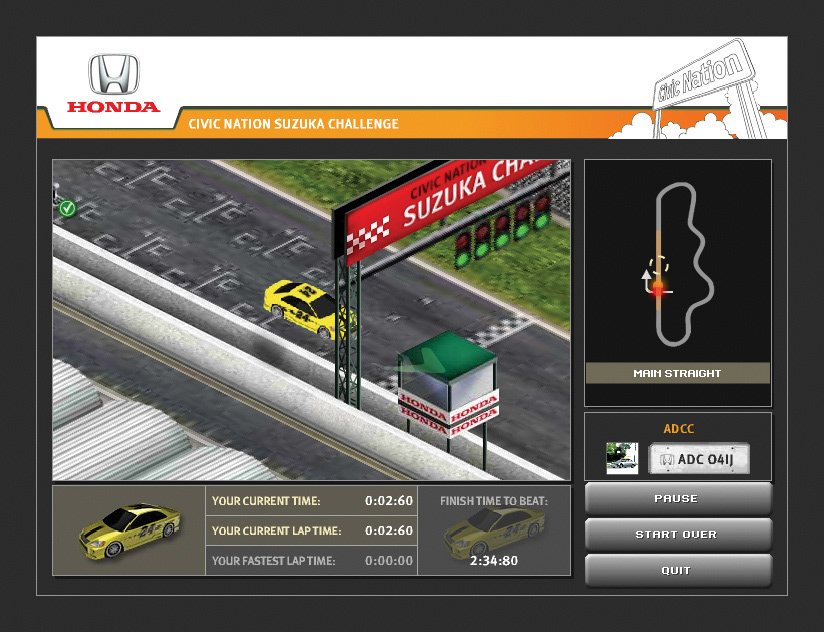824x632 pixels.
Task: Click the yellow car preview beside the timers
Action: click(x=129, y=531)
